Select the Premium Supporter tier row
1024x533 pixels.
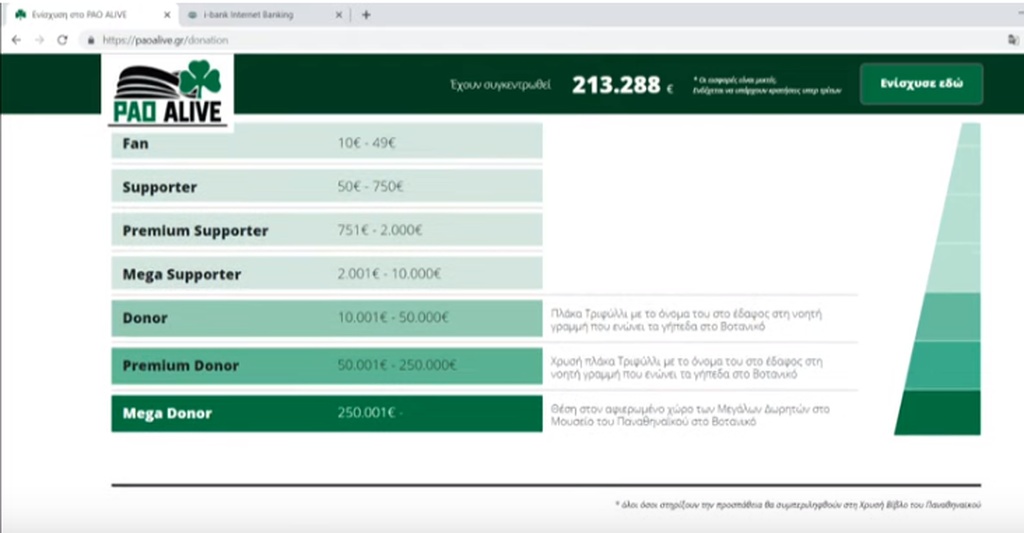point(327,230)
